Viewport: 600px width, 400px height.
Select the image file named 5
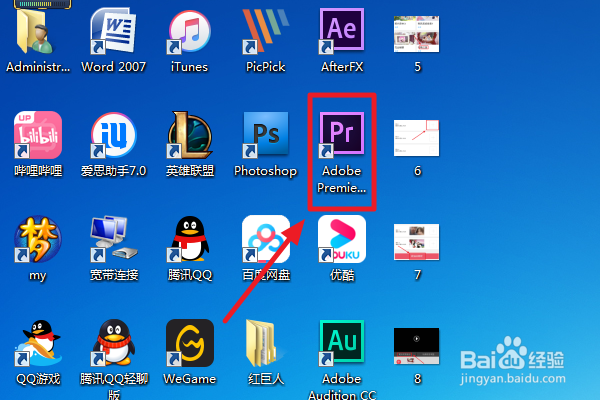[417, 34]
